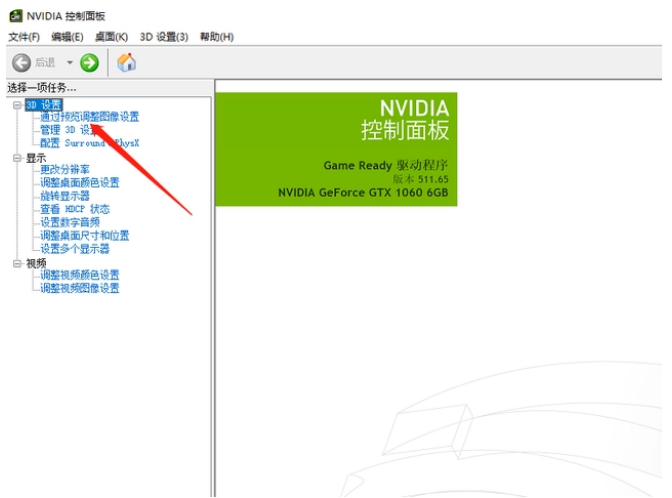Open 配置 Surround、PhysX
The image size is (672, 498).
coord(90,143)
